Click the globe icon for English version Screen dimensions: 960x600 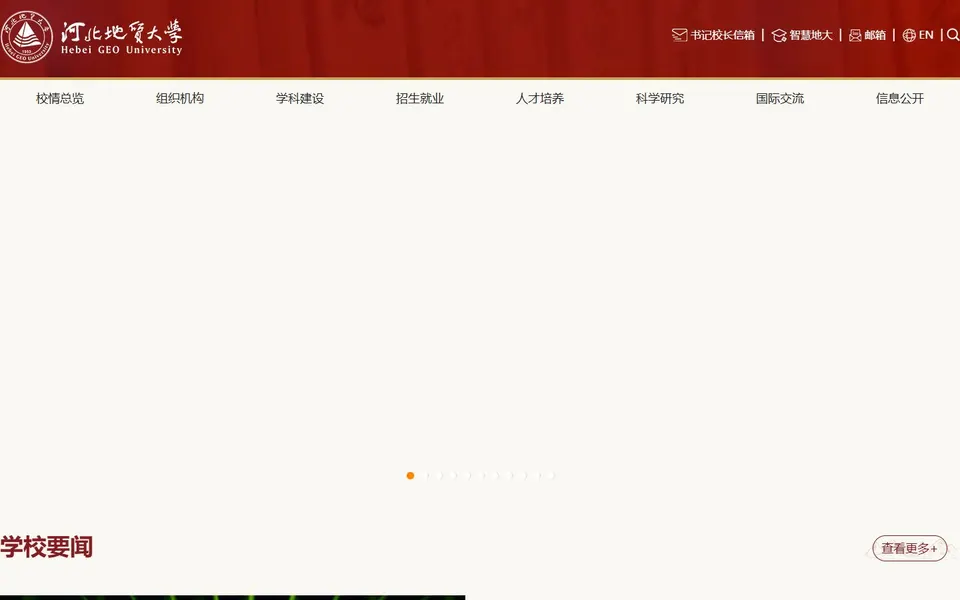[909, 36]
